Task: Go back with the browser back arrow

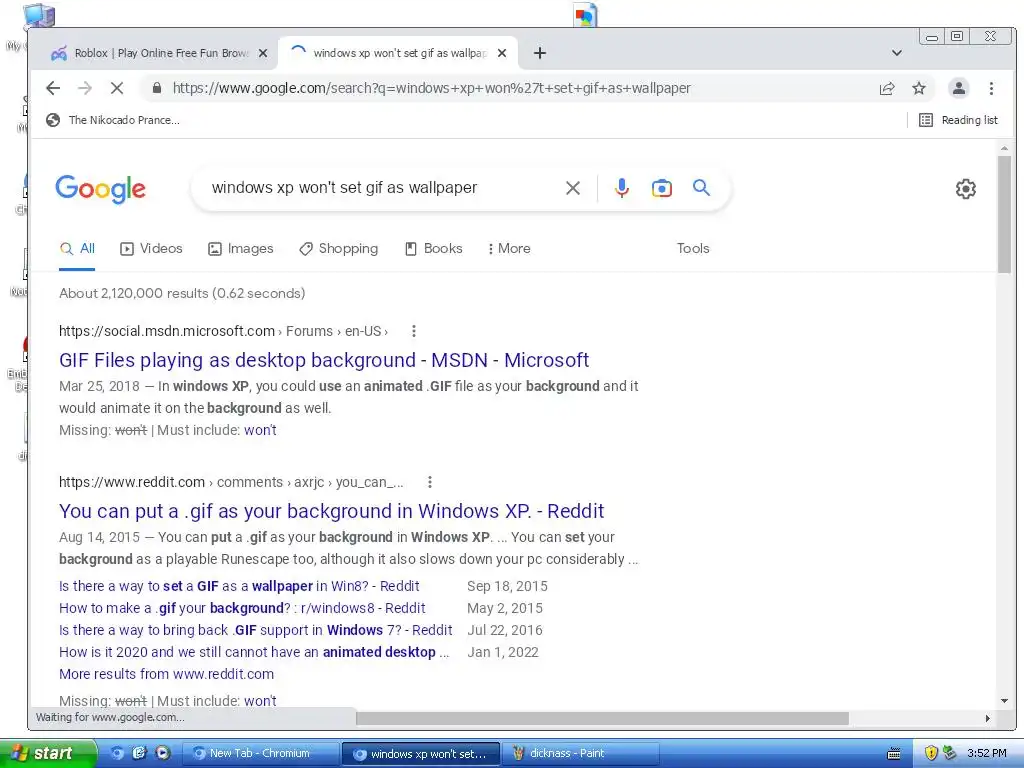Action: tap(53, 88)
